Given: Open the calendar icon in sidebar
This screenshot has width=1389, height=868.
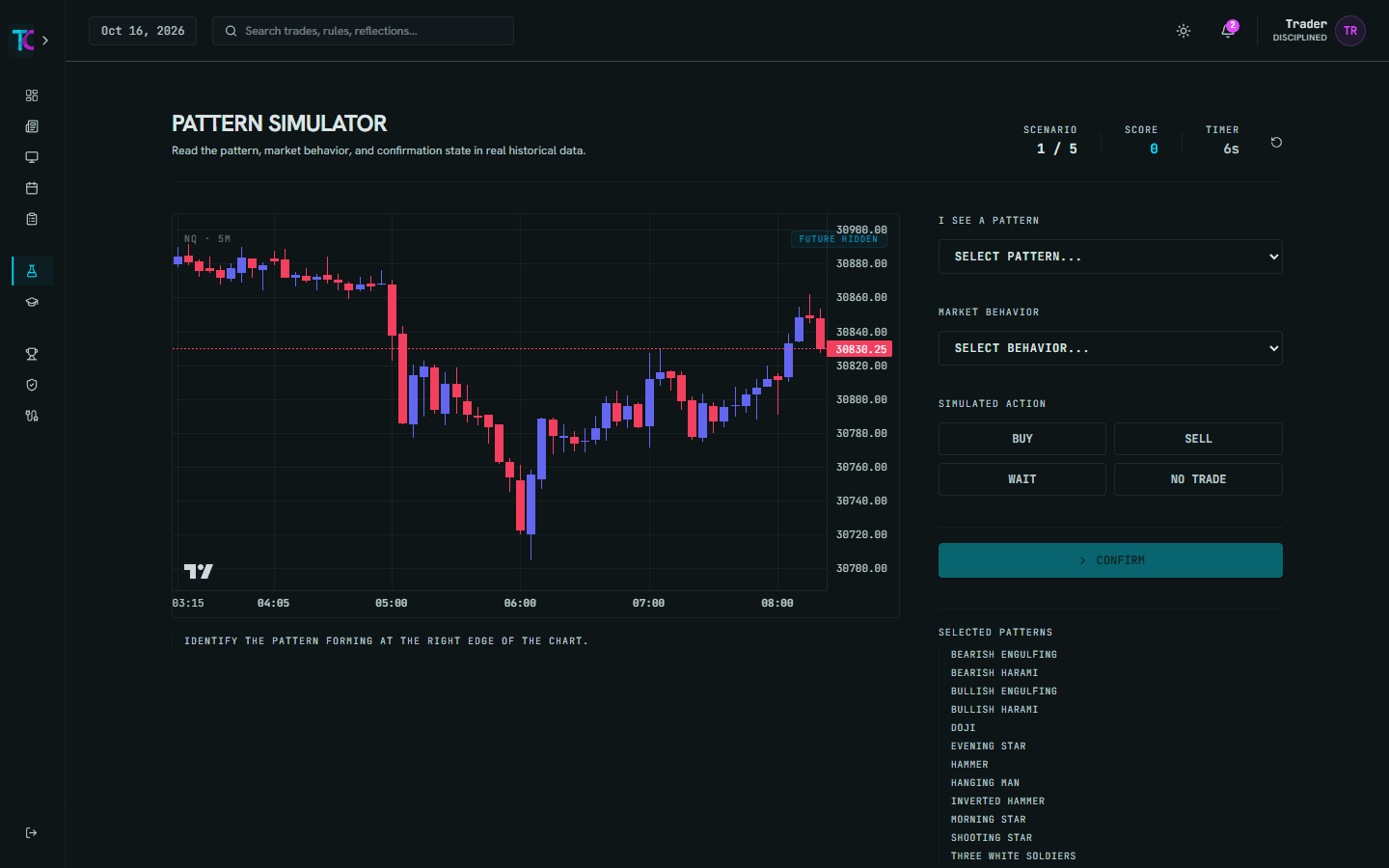Looking at the screenshot, I should coord(32,188).
